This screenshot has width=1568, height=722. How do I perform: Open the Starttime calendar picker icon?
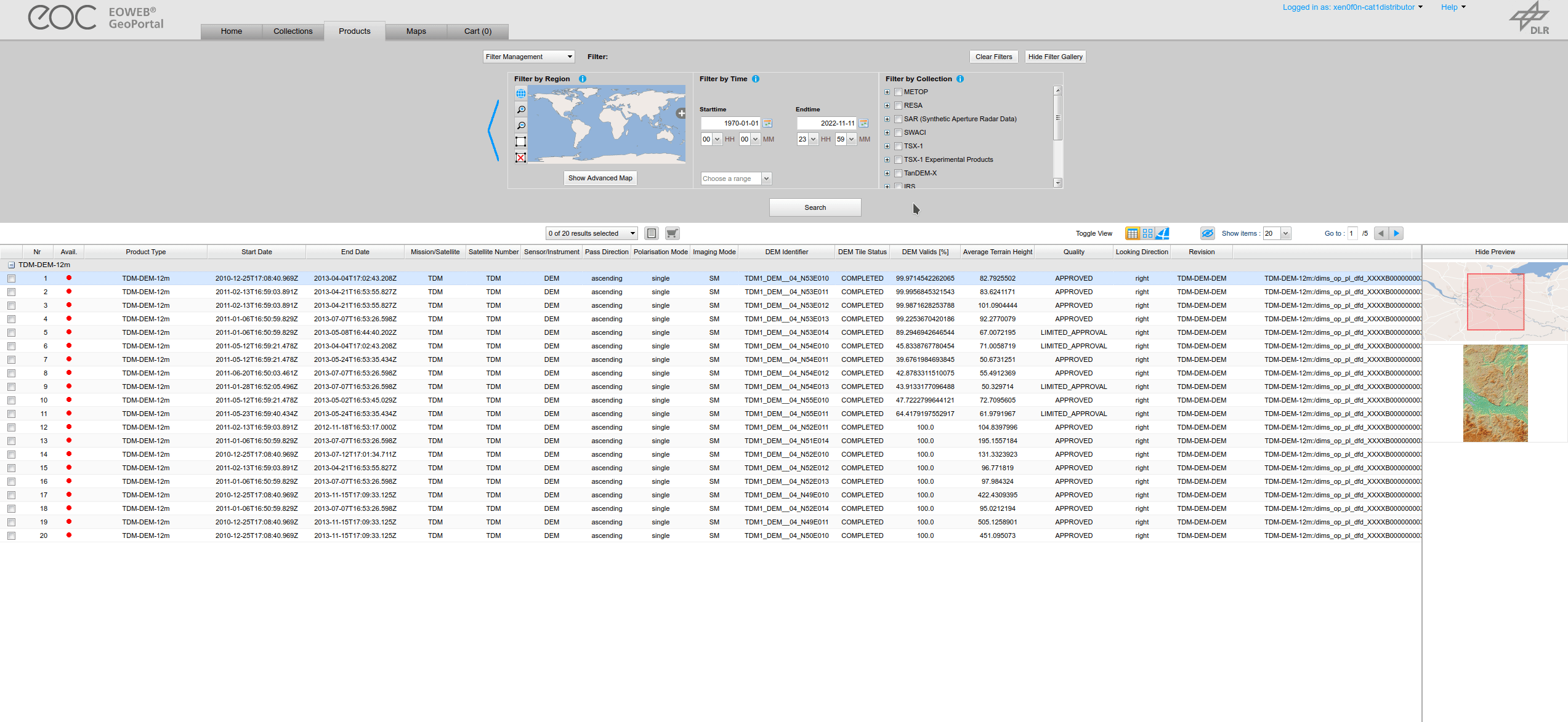pos(768,123)
